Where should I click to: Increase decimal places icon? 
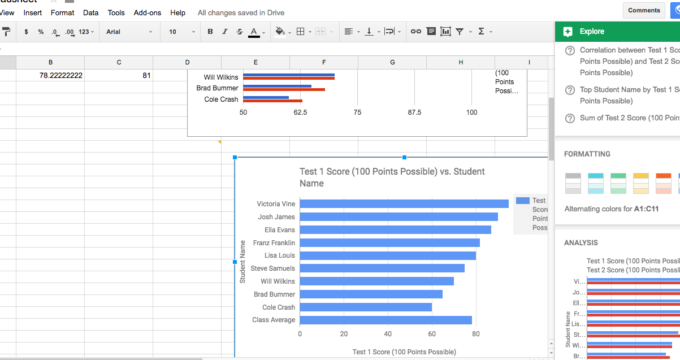(69, 32)
